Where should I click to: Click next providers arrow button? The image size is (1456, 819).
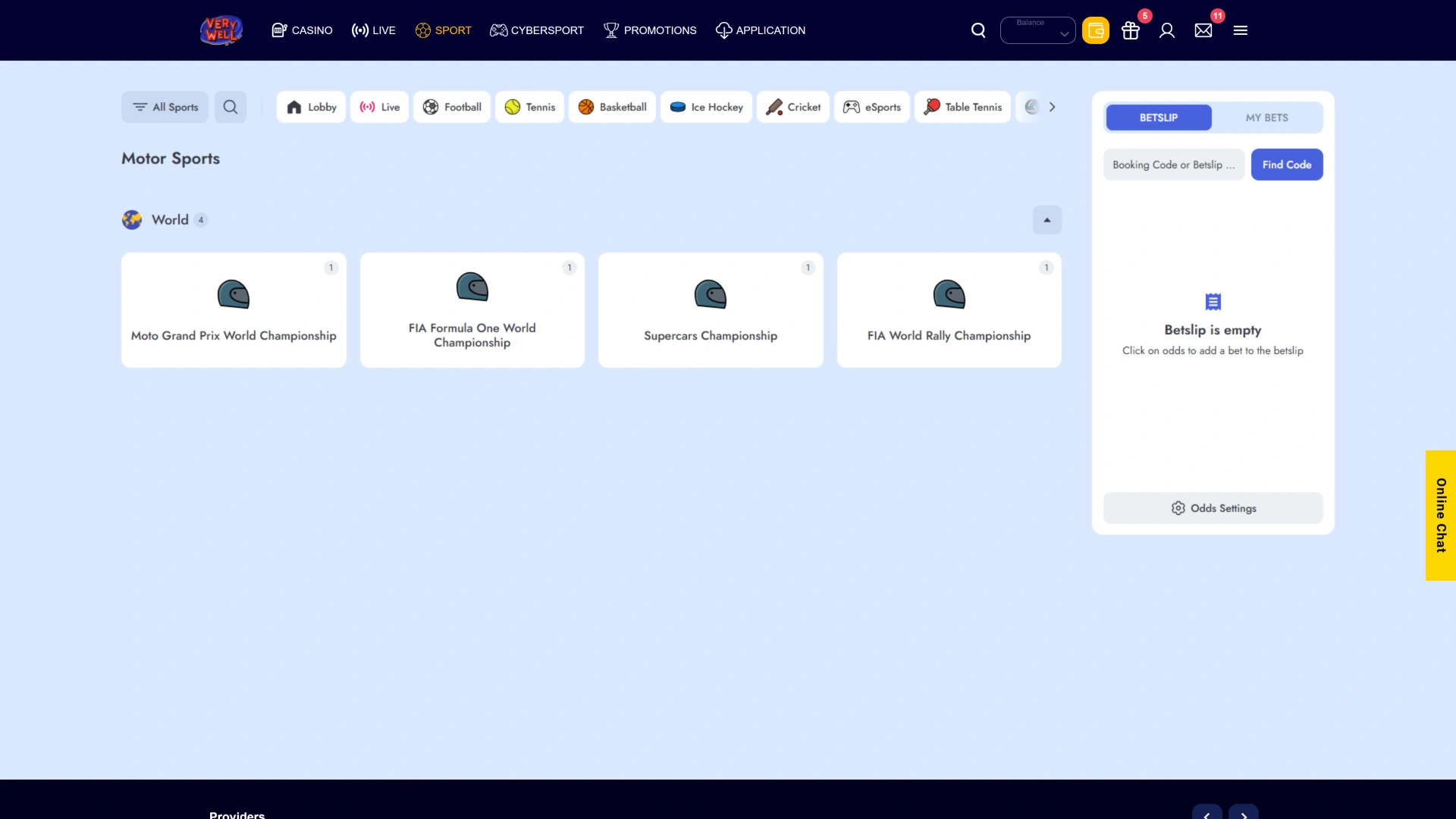1244,813
